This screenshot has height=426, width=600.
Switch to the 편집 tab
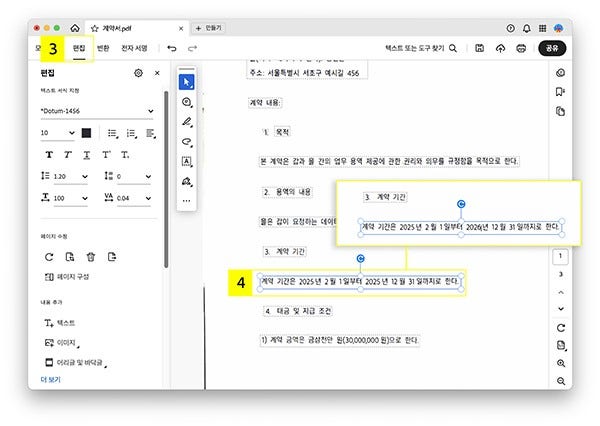79,48
